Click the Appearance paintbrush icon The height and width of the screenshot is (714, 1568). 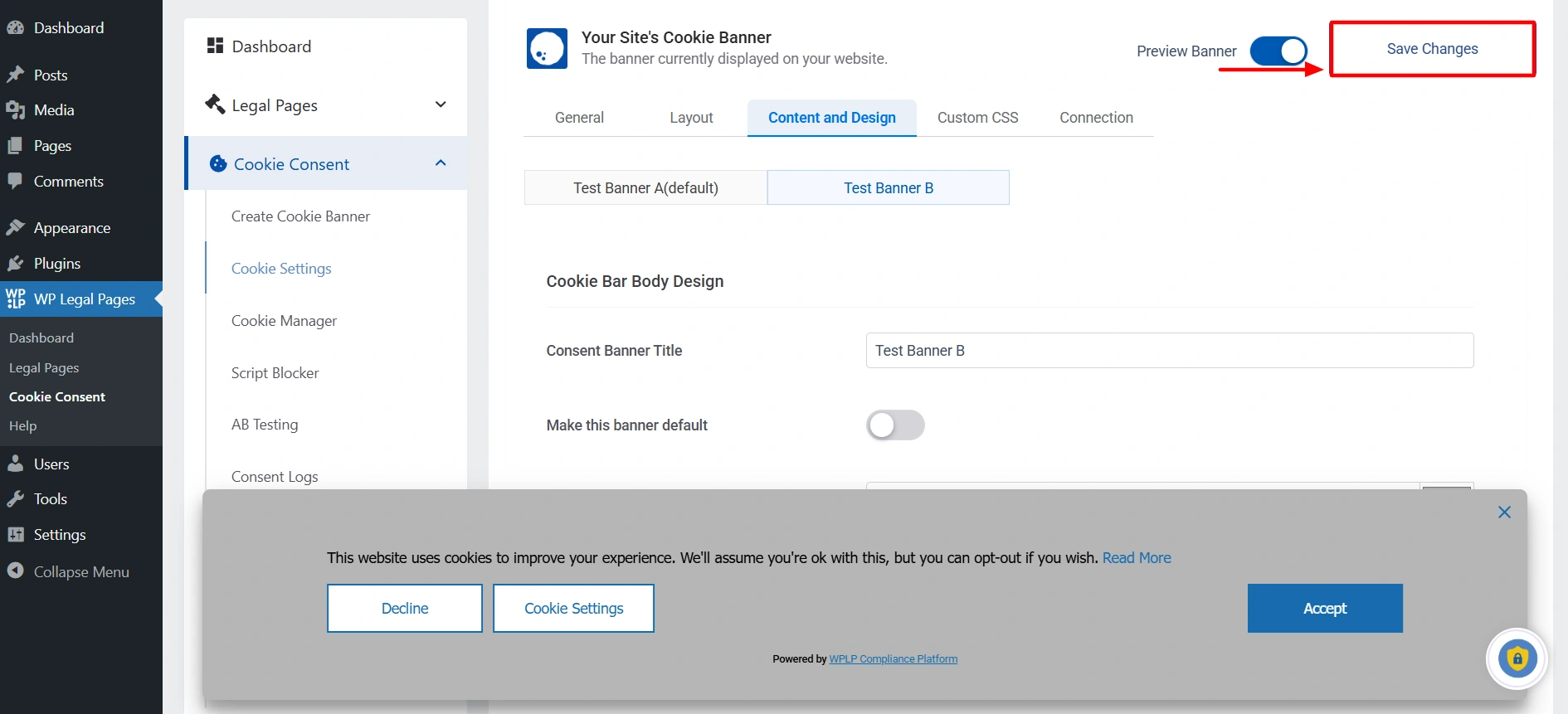click(16, 227)
